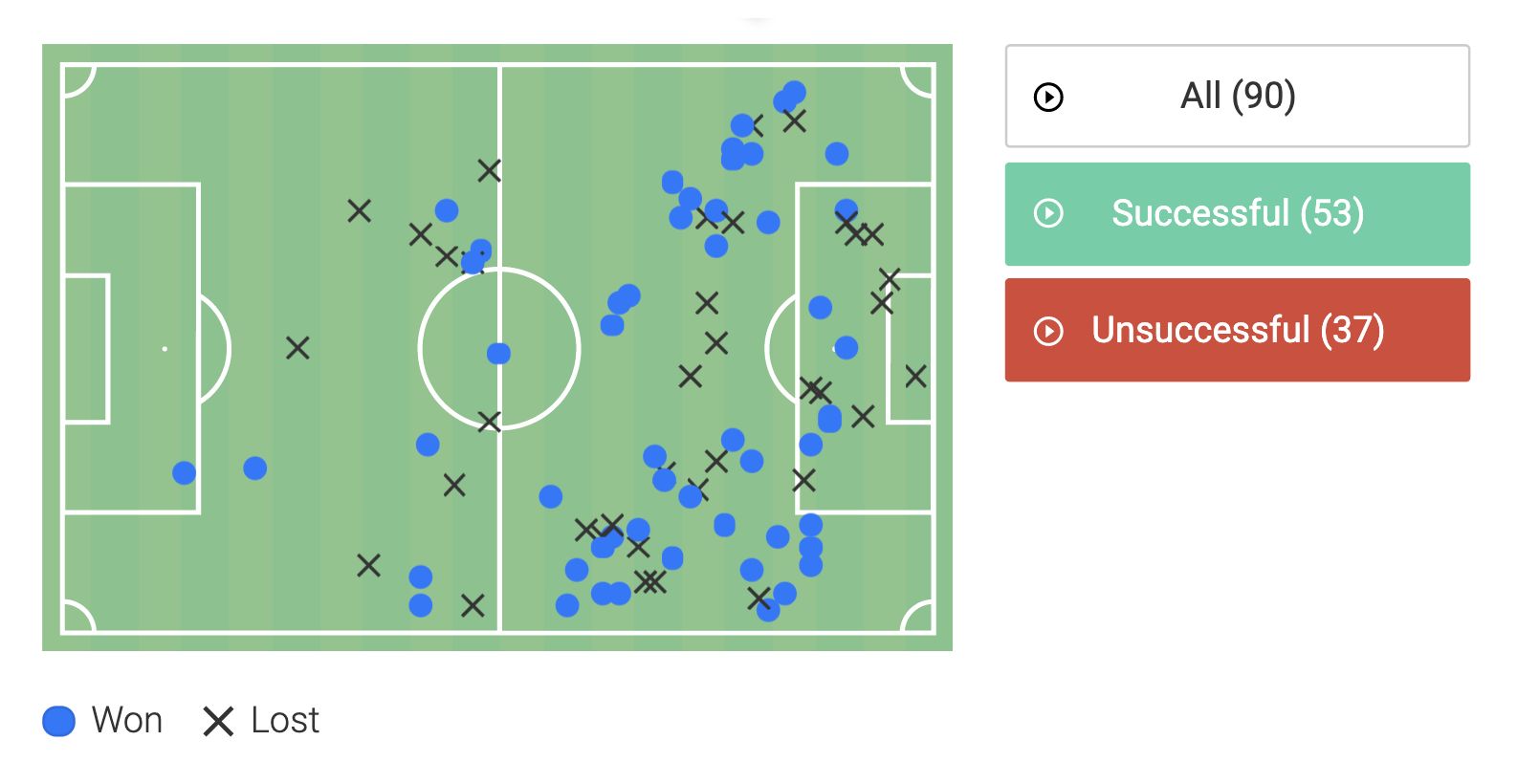Click the play icon beside All (90)

1048,97
